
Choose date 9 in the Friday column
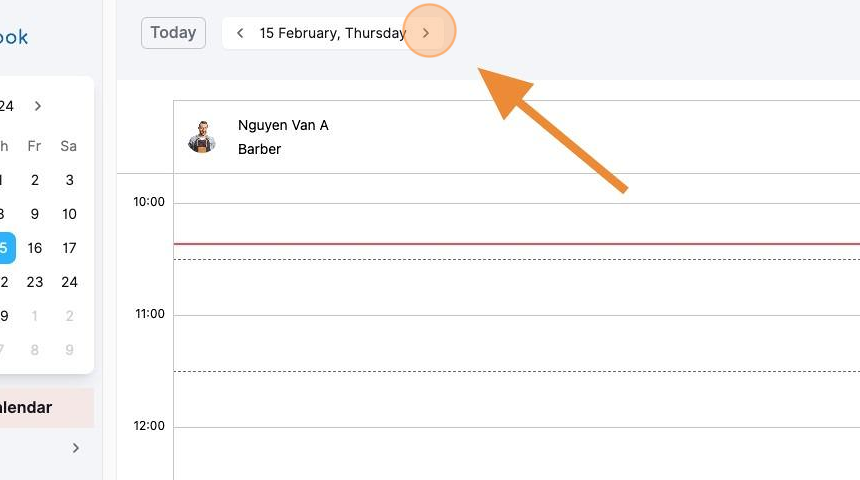[35, 214]
